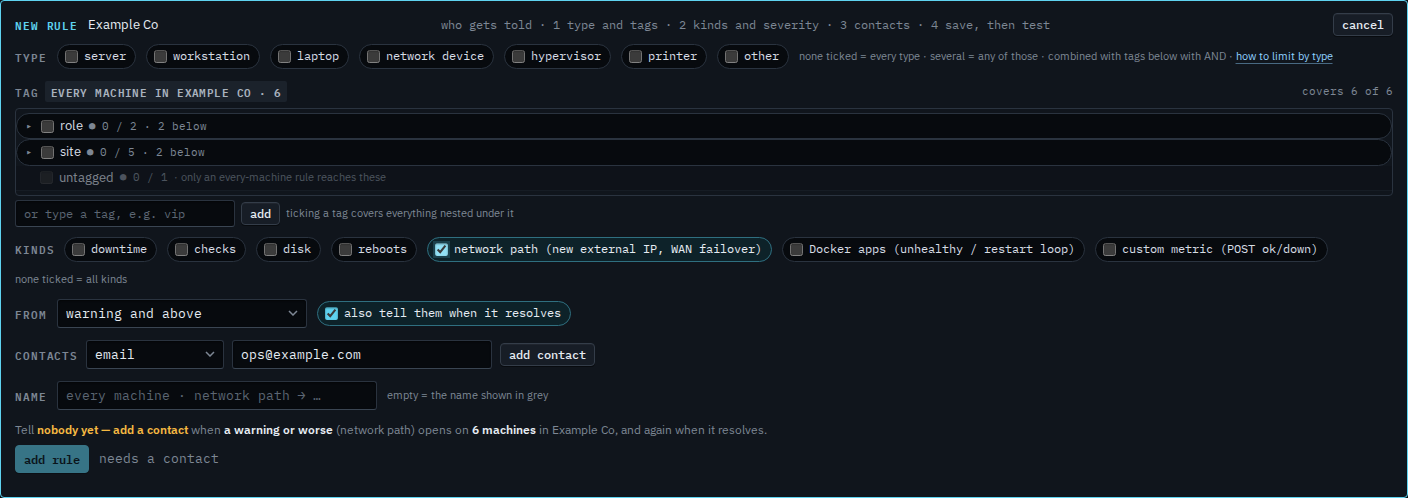
Task: Open the severity dropdown showing warning and above
Action: tap(182, 314)
